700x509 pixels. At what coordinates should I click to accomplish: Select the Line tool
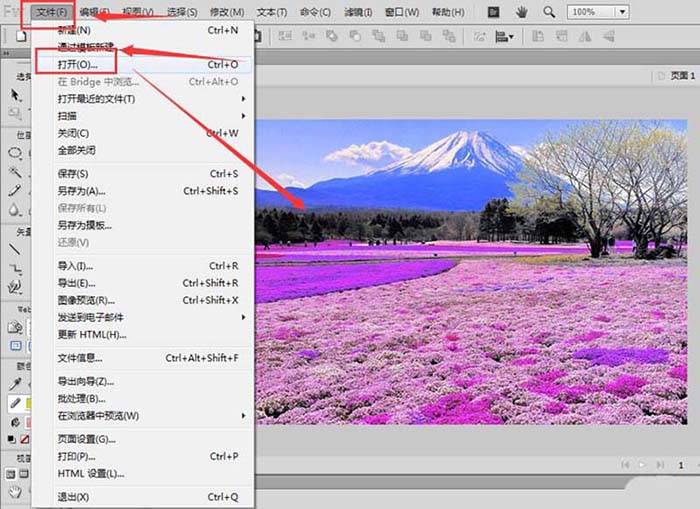[15, 249]
